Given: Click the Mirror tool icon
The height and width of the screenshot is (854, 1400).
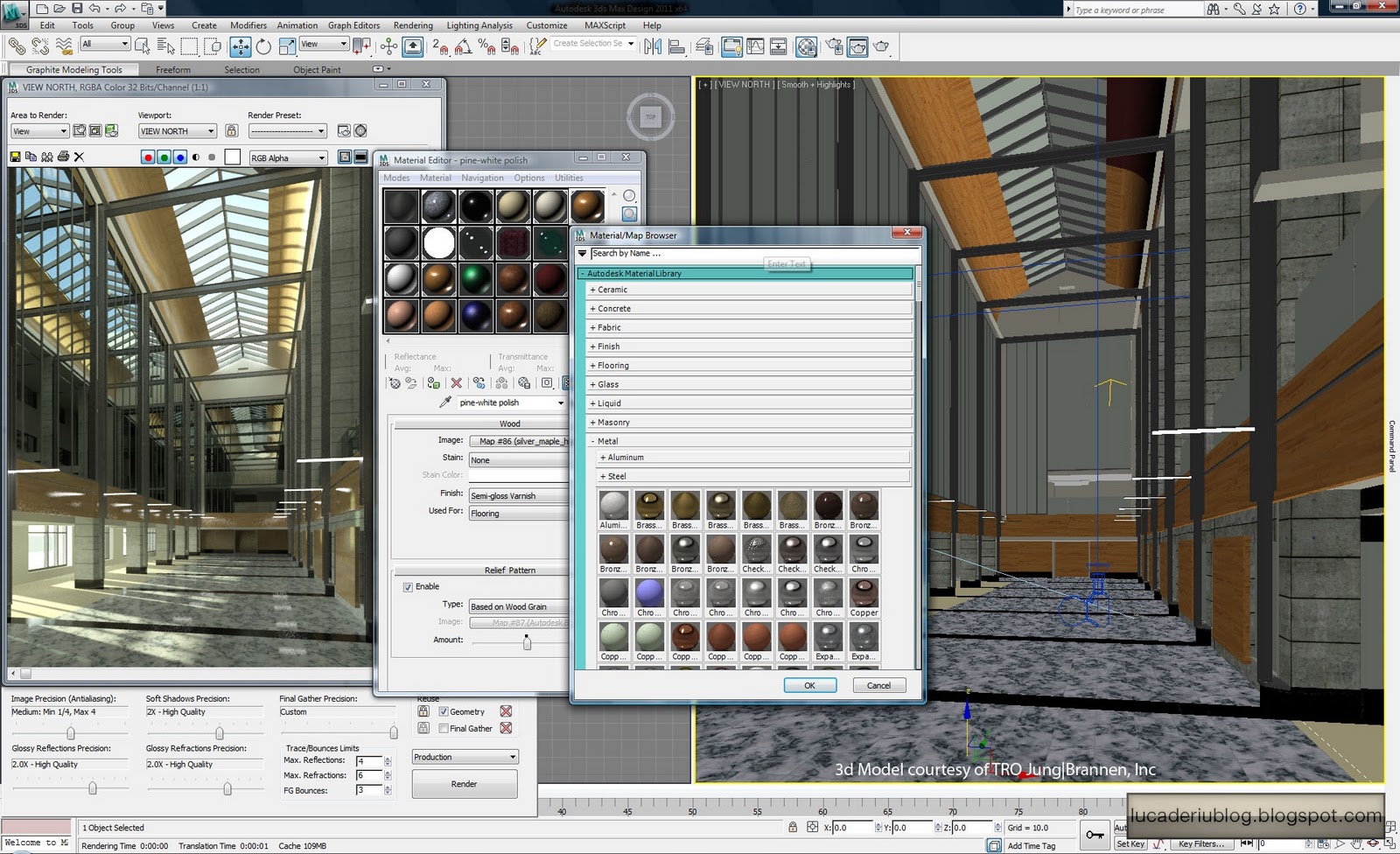Looking at the screenshot, I should tap(653, 45).
